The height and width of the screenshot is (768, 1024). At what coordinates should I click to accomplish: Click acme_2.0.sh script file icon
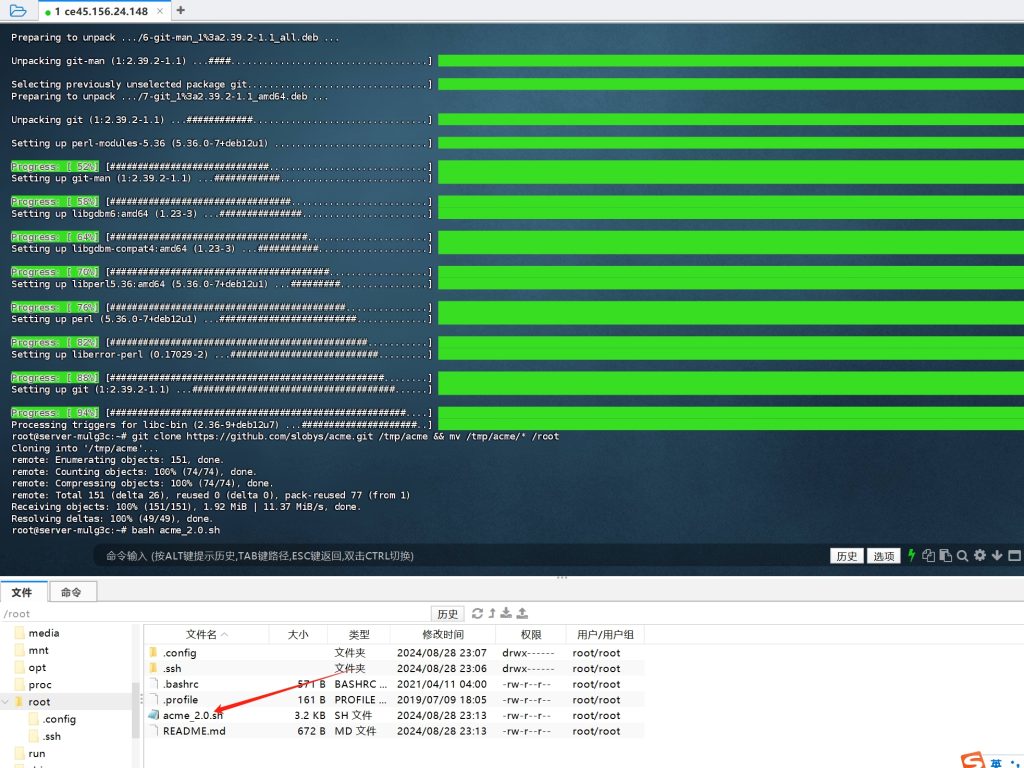[x=153, y=715]
